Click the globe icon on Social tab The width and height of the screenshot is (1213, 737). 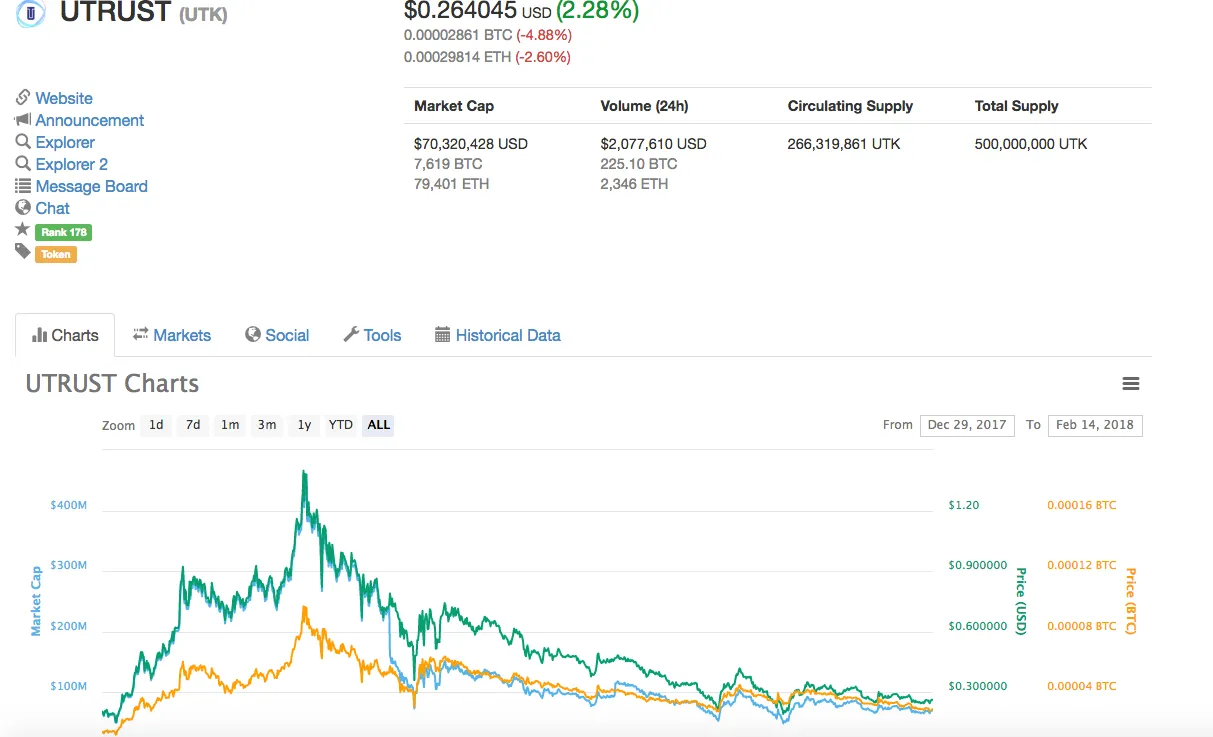[x=253, y=335]
